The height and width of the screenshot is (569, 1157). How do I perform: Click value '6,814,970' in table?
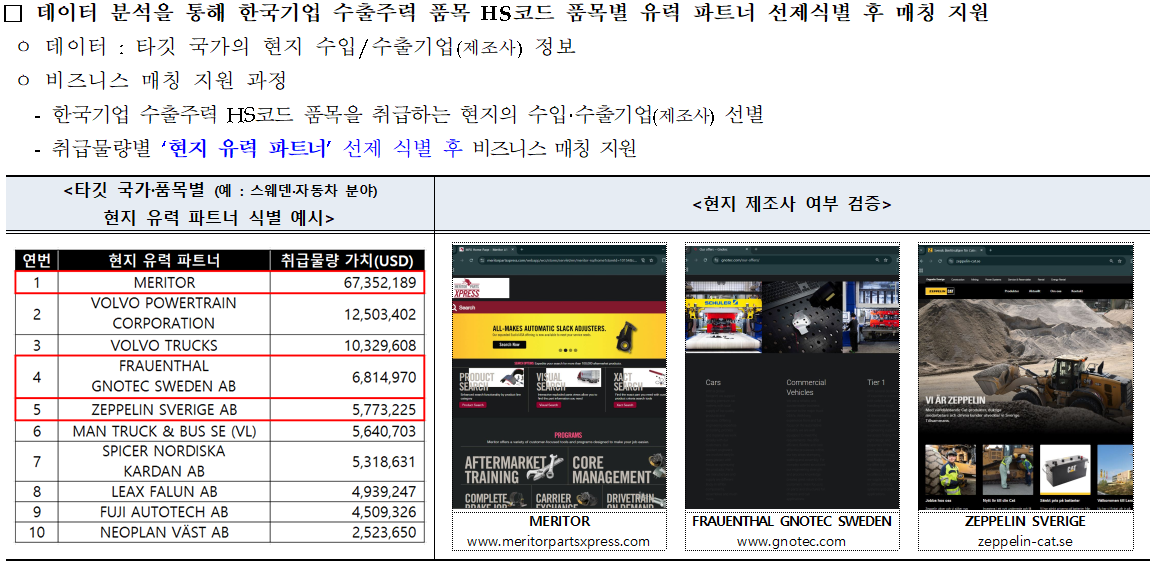(x=384, y=377)
